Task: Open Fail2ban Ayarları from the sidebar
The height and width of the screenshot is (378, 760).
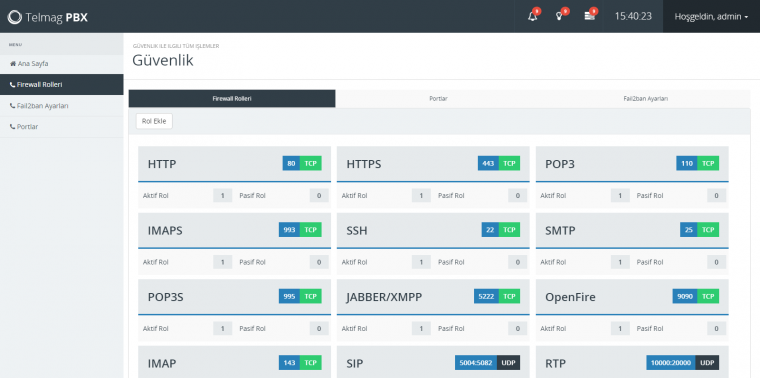Action: click(x=62, y=106)
